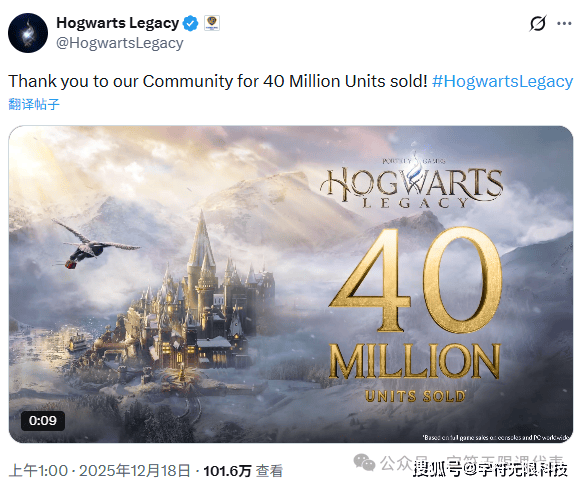
Task: Click the WeChat logo watermark icon
Action: [364, 462]
